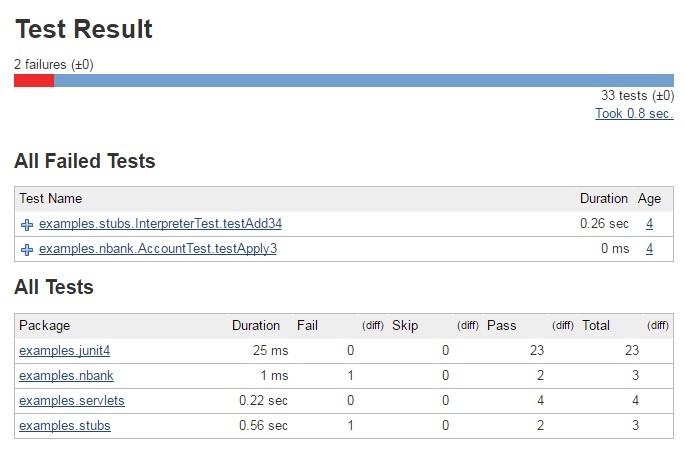Sort All Tests by Package column header
685x450 pixels.
[x=45, y=325]
